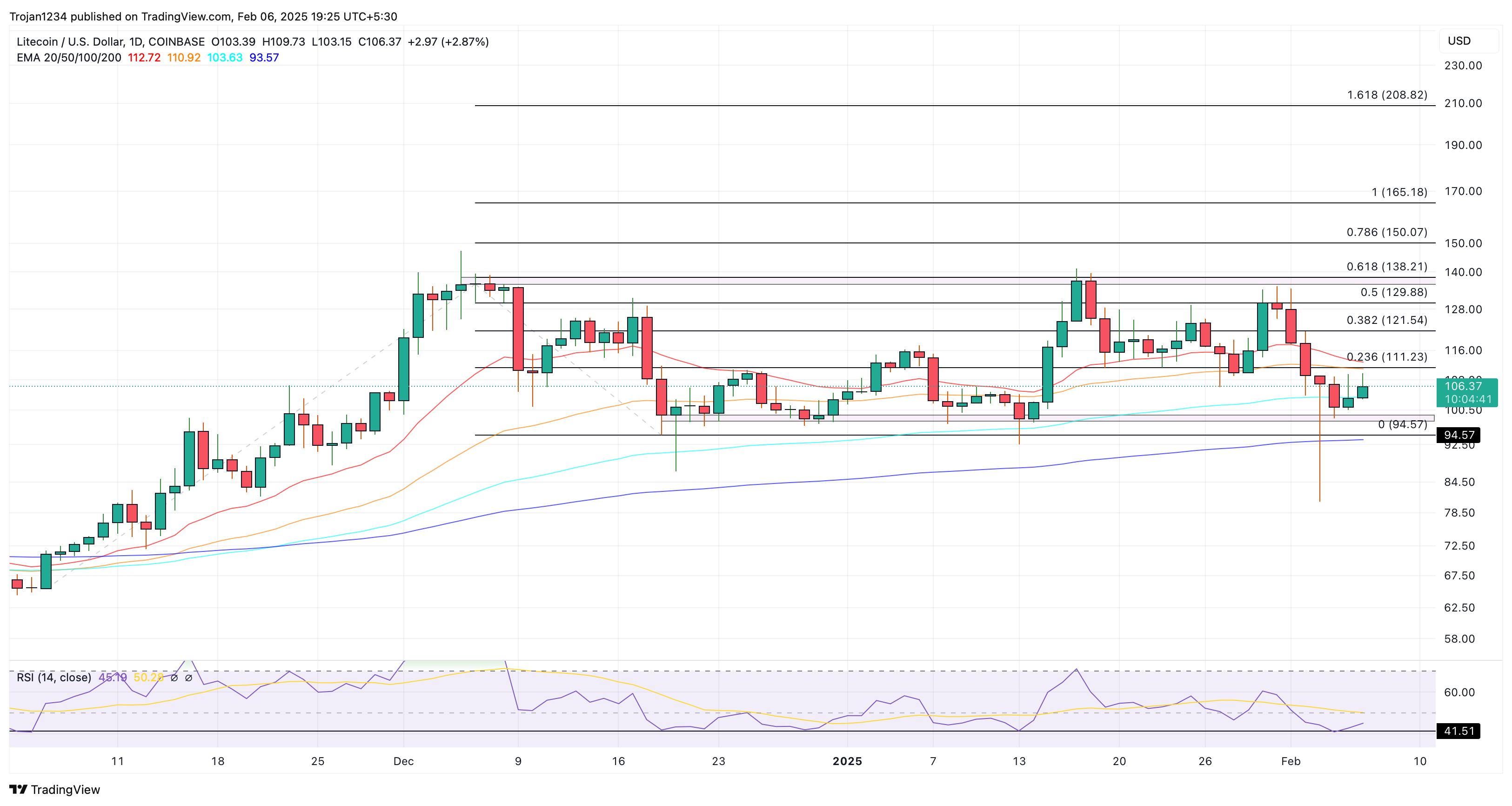
Task: Click the purple RSI value 45.19
Action: 113,678
